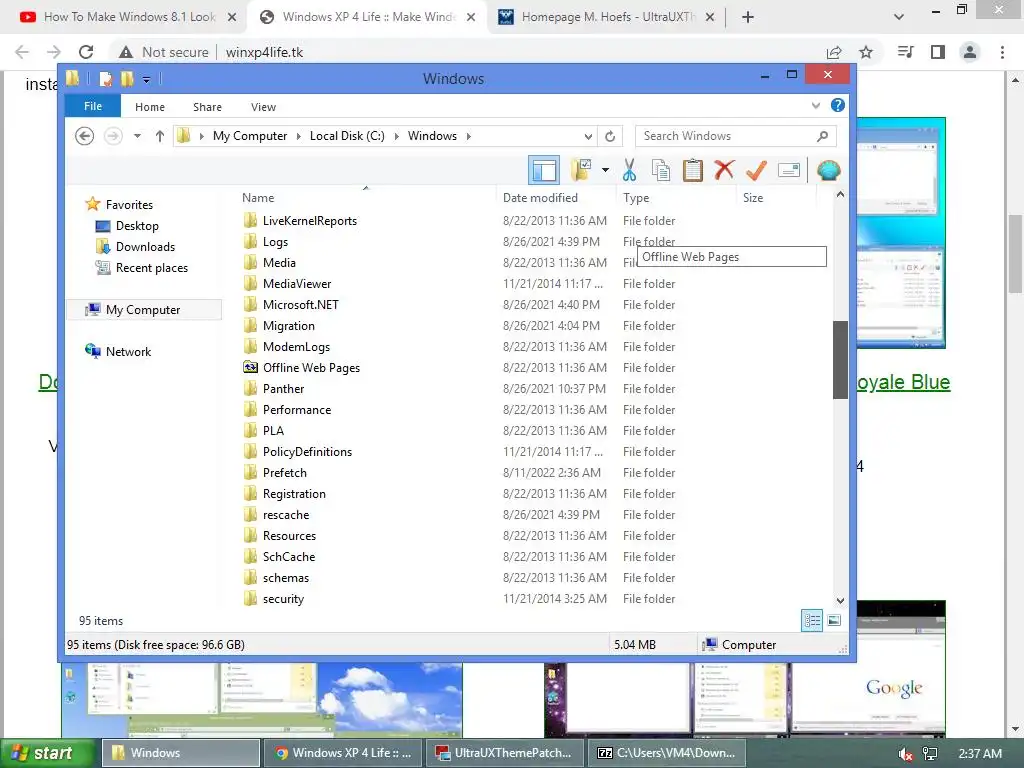Open the Home ribbon tab
Viewport: 1024px width, 768px height.
pyautogui.click(x=150, y=106)
